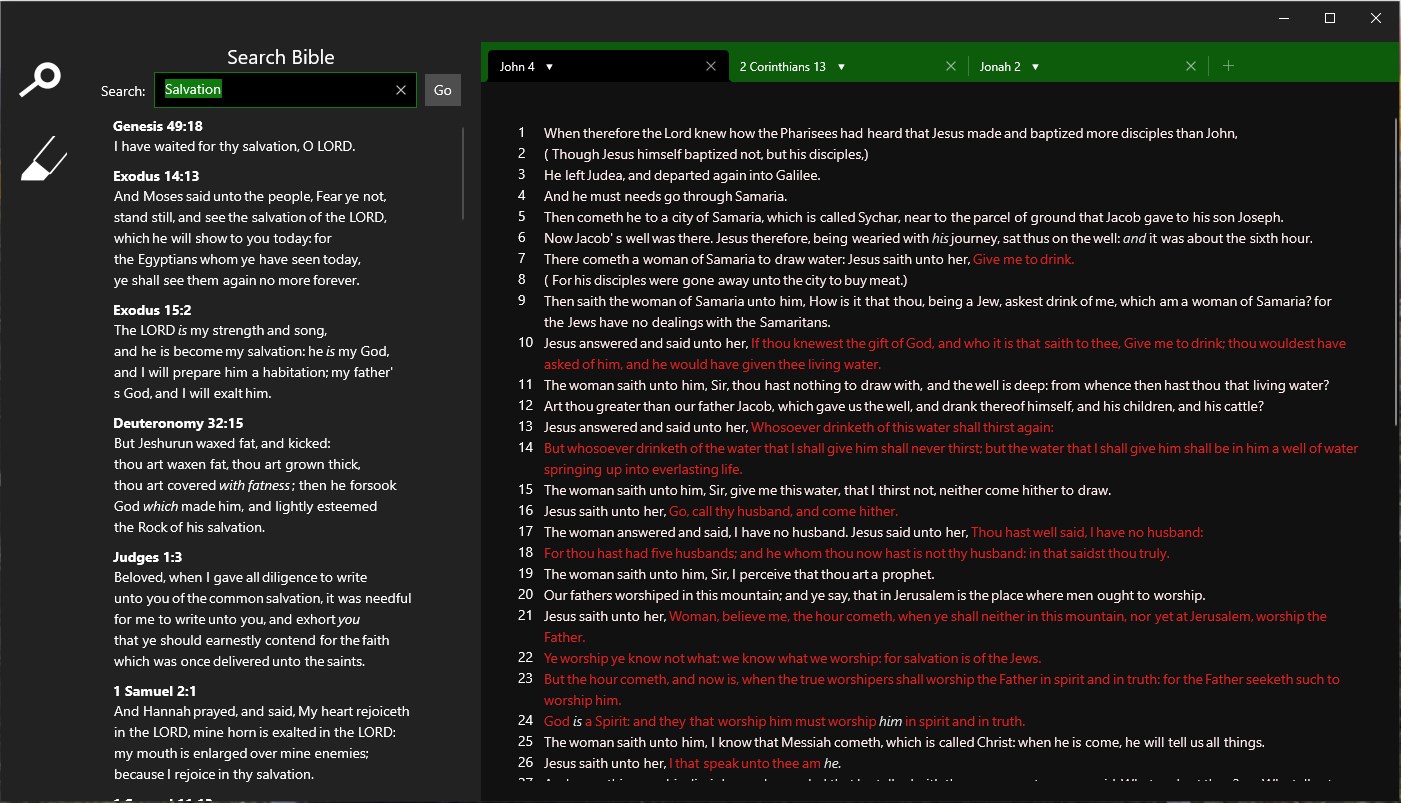The width and height of the screenshot is (1401, 803).
Task: Close the Jonah 2 tab
Action: pyautogui.click(x=1190, y=65)
